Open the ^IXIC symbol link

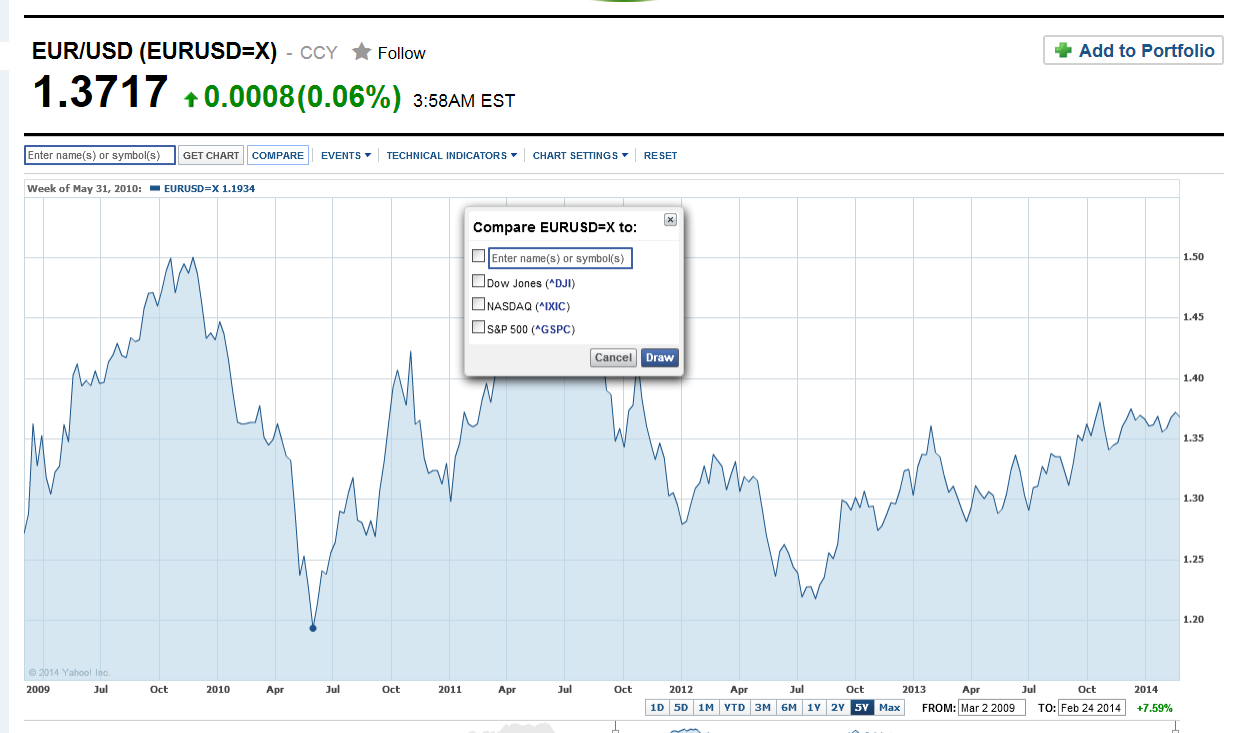pos(553,306)
